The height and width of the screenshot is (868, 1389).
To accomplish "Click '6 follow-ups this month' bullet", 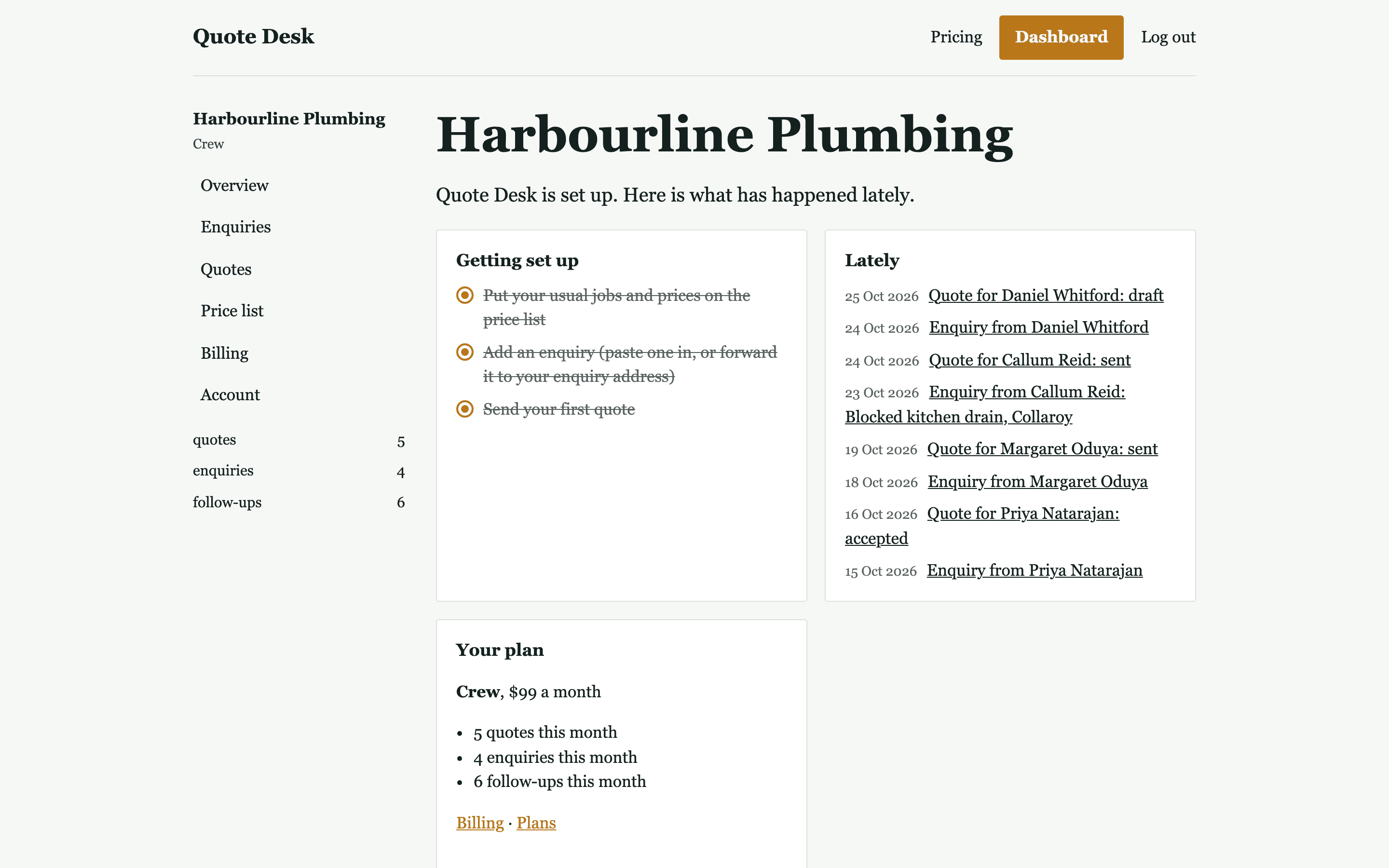I will [x=559, y=782].
